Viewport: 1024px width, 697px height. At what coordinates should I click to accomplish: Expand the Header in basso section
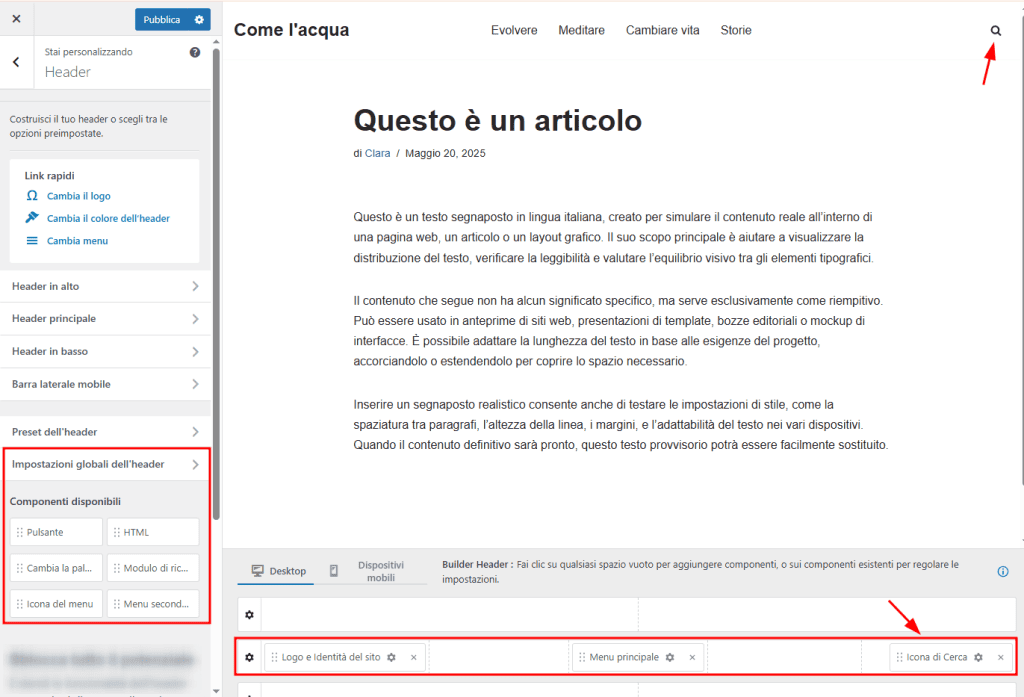click(105, 351)
